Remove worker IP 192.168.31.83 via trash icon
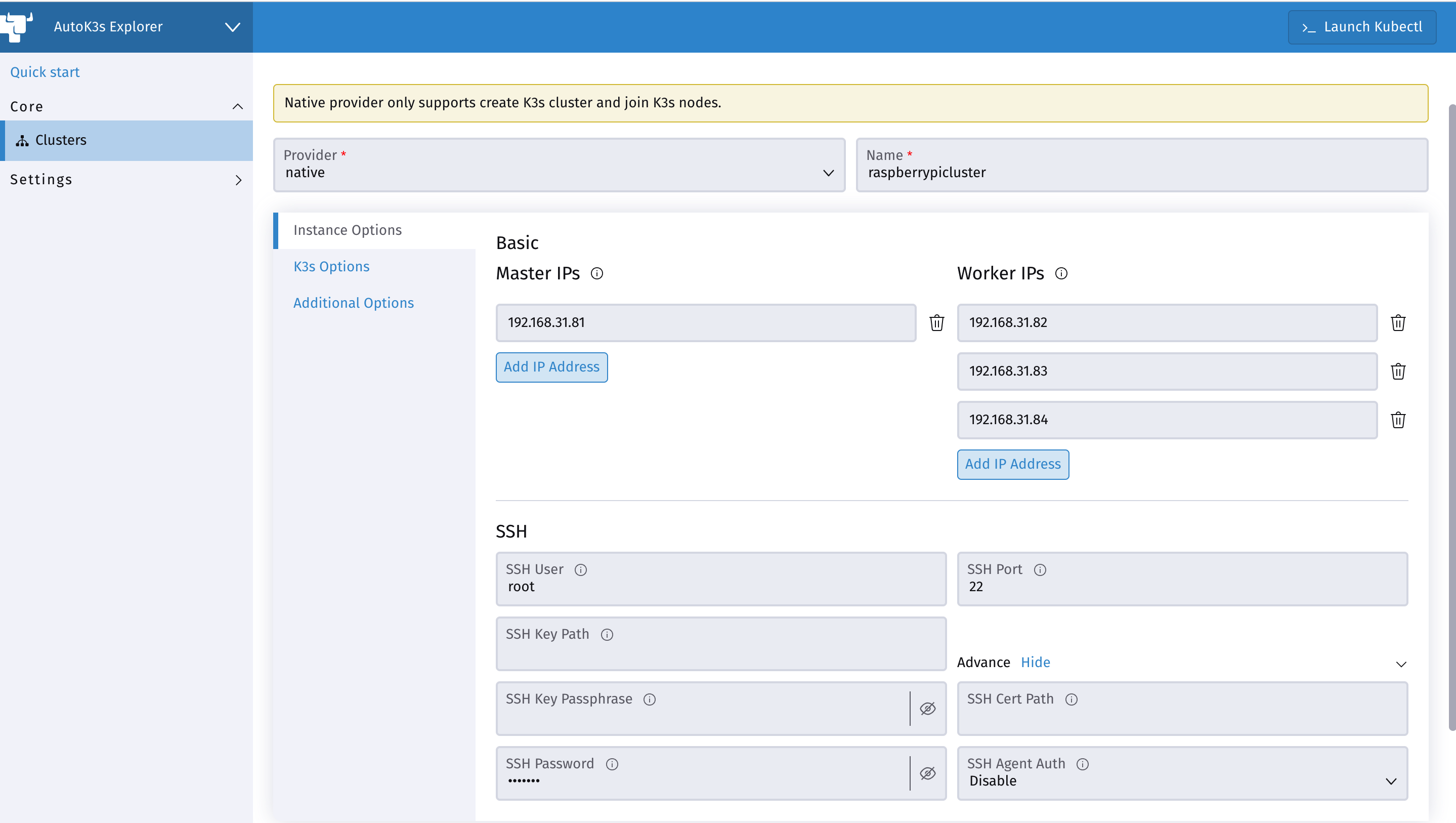Viewport: 1456px width, 823px height. [1398, 371]
